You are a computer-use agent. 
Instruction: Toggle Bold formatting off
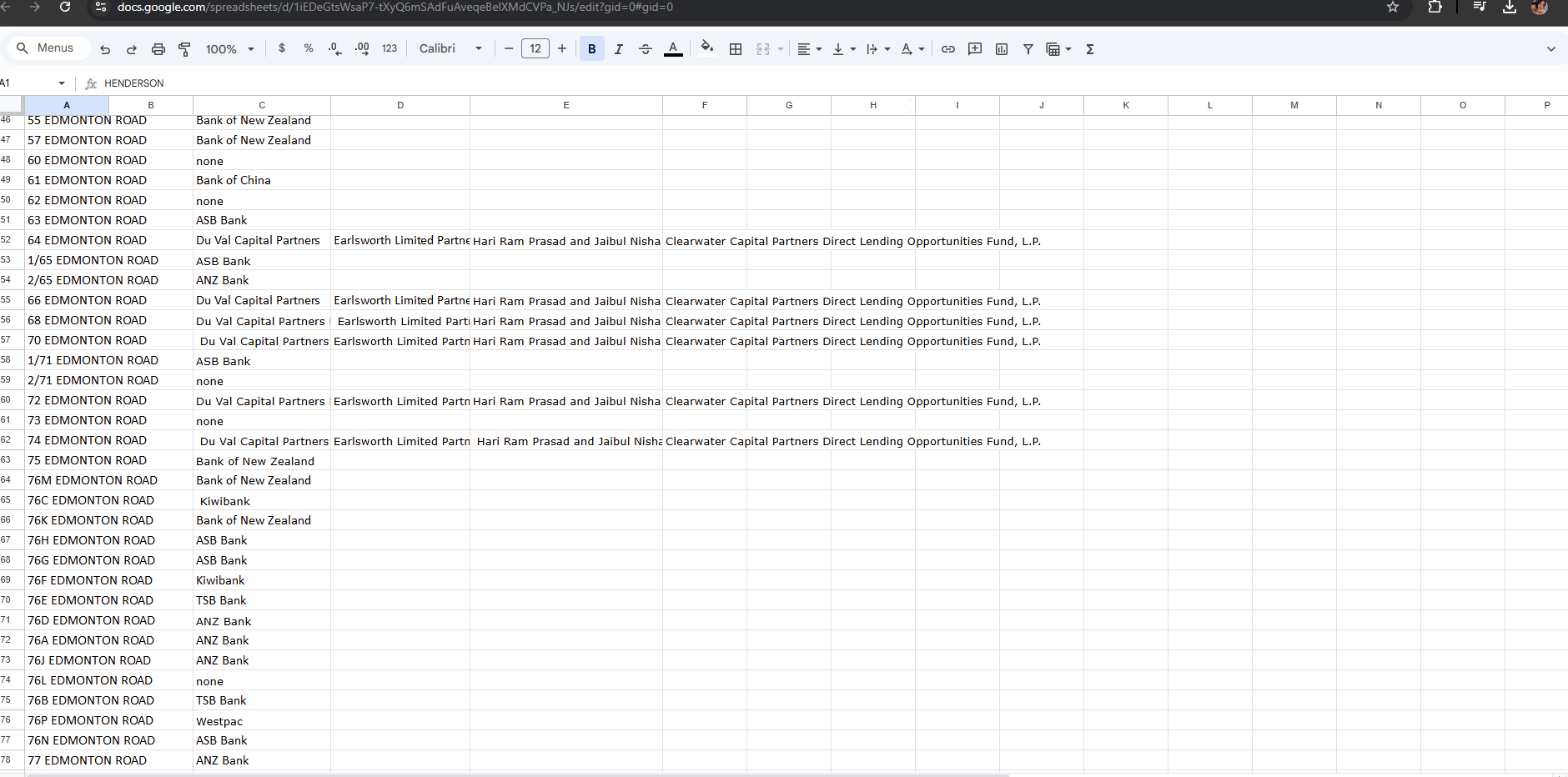(x=592, y=49)
